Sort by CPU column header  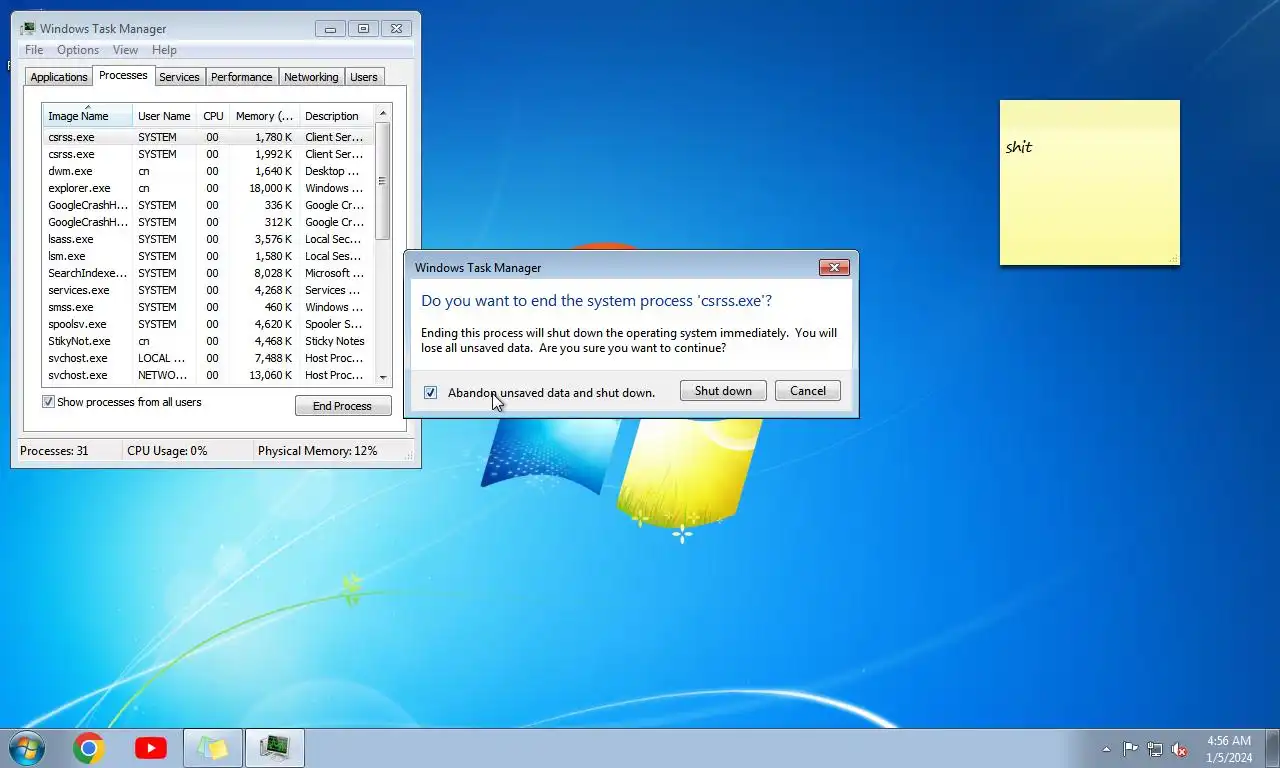(213, 116)
